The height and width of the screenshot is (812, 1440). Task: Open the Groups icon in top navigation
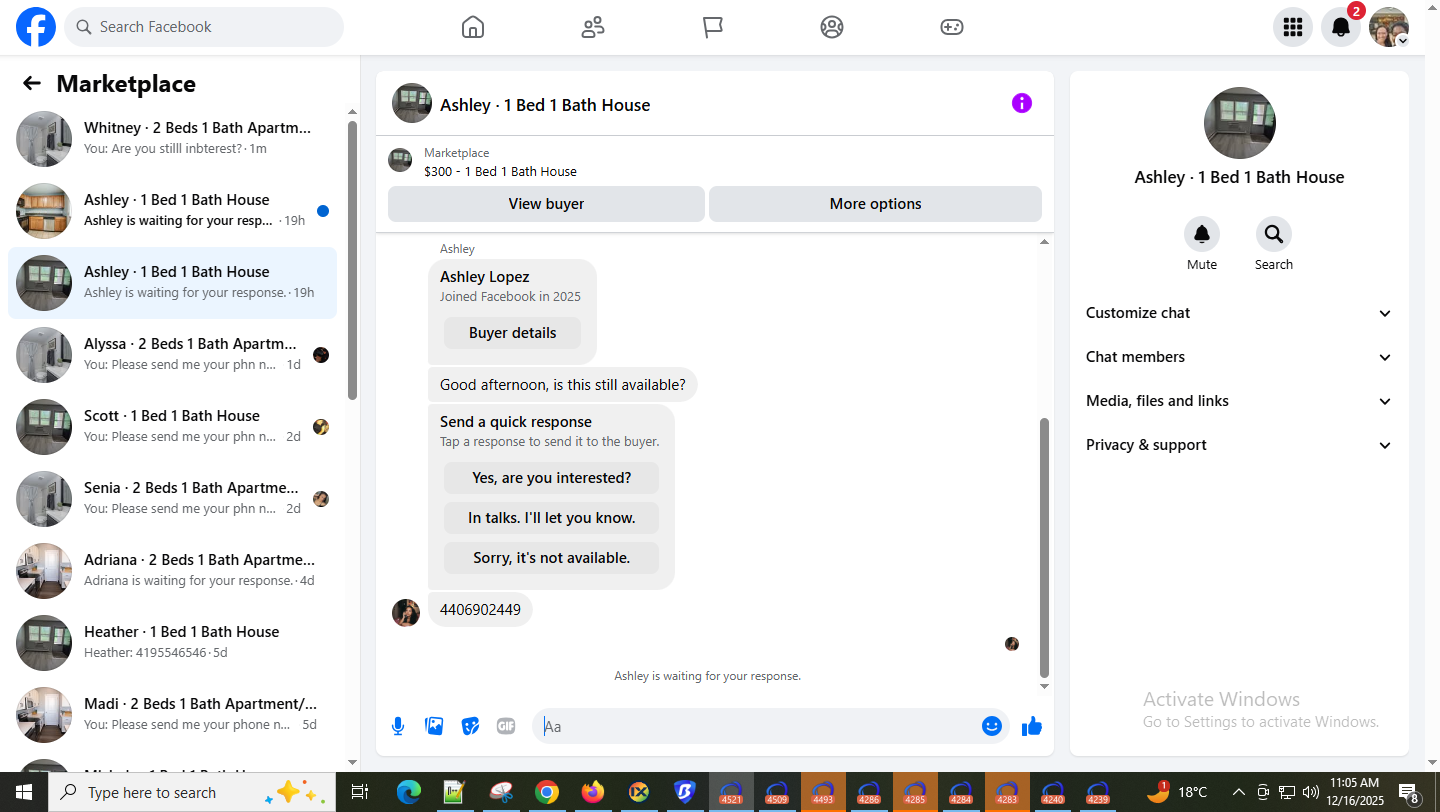pyautogui.click(x=832, y=27)
